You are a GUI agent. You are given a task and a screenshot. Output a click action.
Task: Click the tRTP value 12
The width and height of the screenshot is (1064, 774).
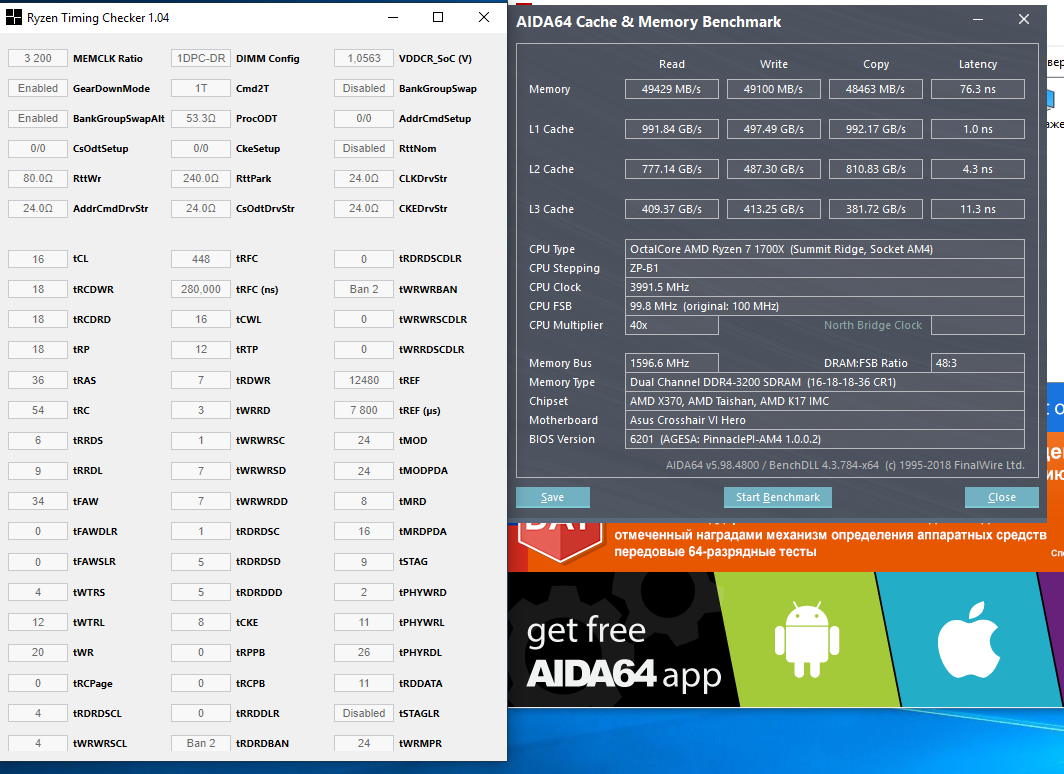pyautogui.click(x=201, y=349)
